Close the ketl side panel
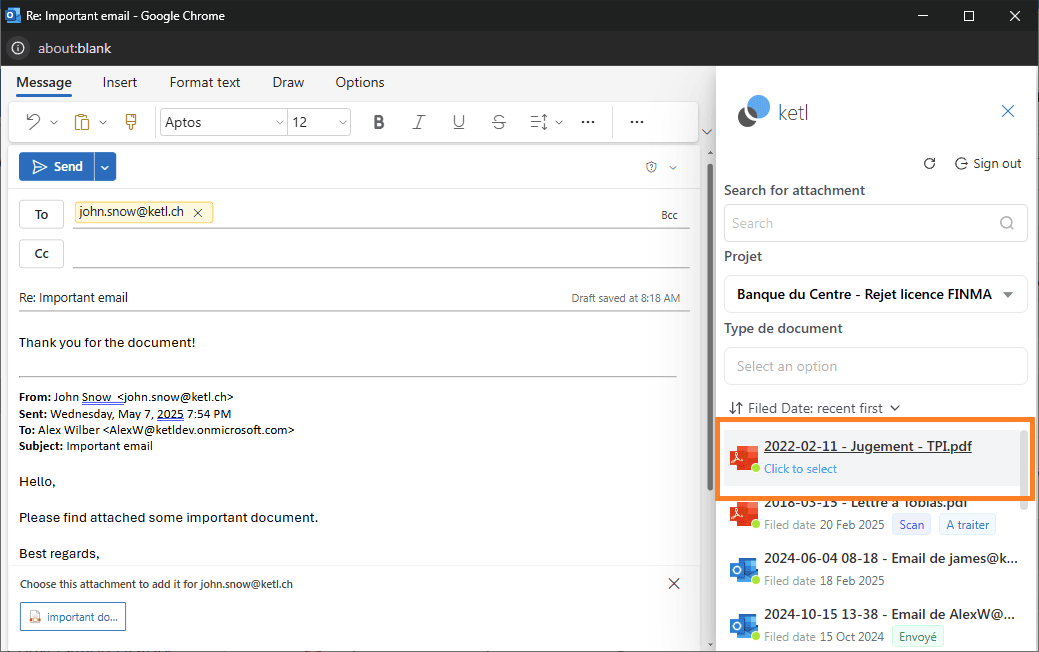The image size is (1039, 652). (1008, 111)
